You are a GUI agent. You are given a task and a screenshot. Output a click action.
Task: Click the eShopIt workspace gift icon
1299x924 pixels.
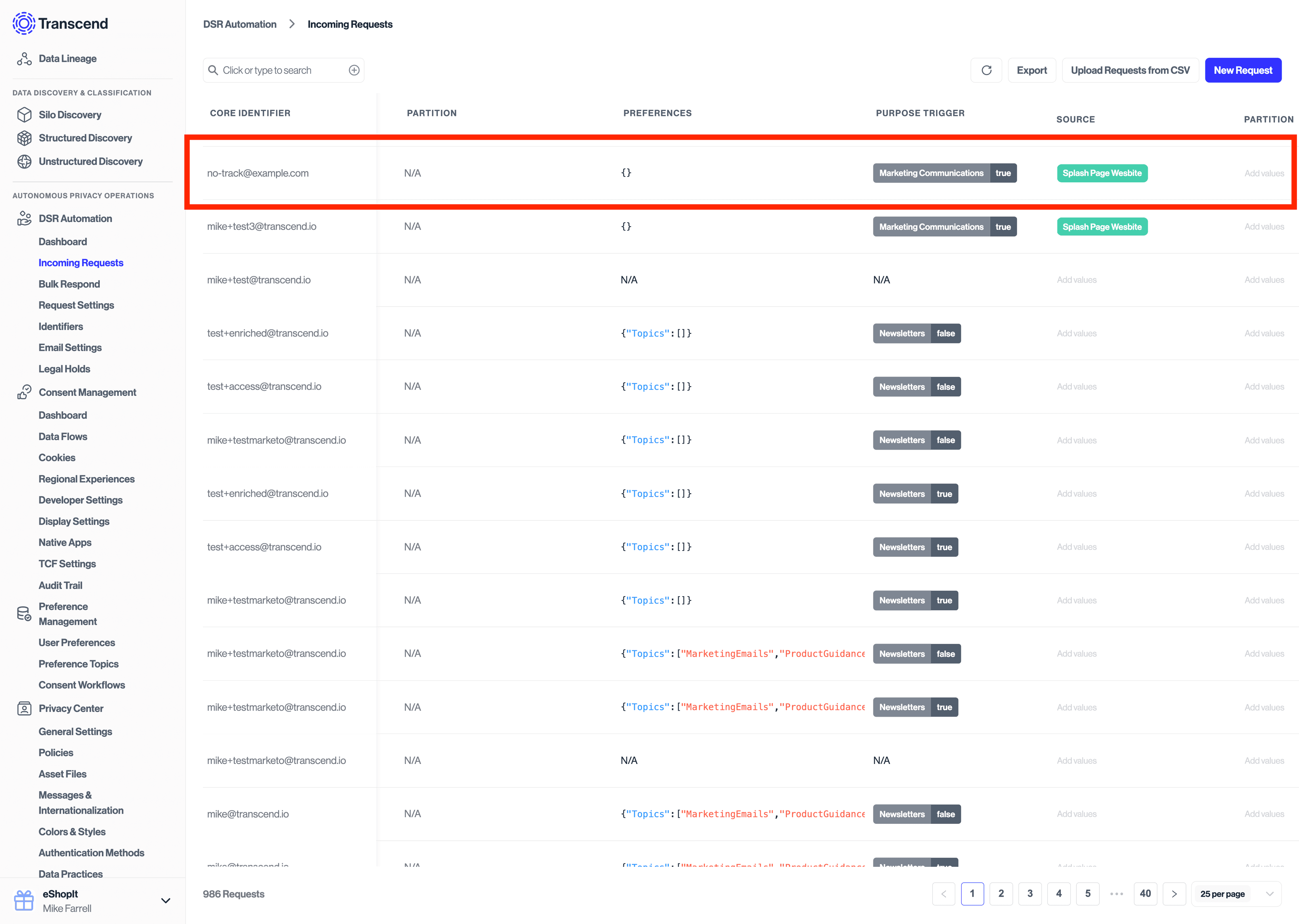click(x=23, y=900)
